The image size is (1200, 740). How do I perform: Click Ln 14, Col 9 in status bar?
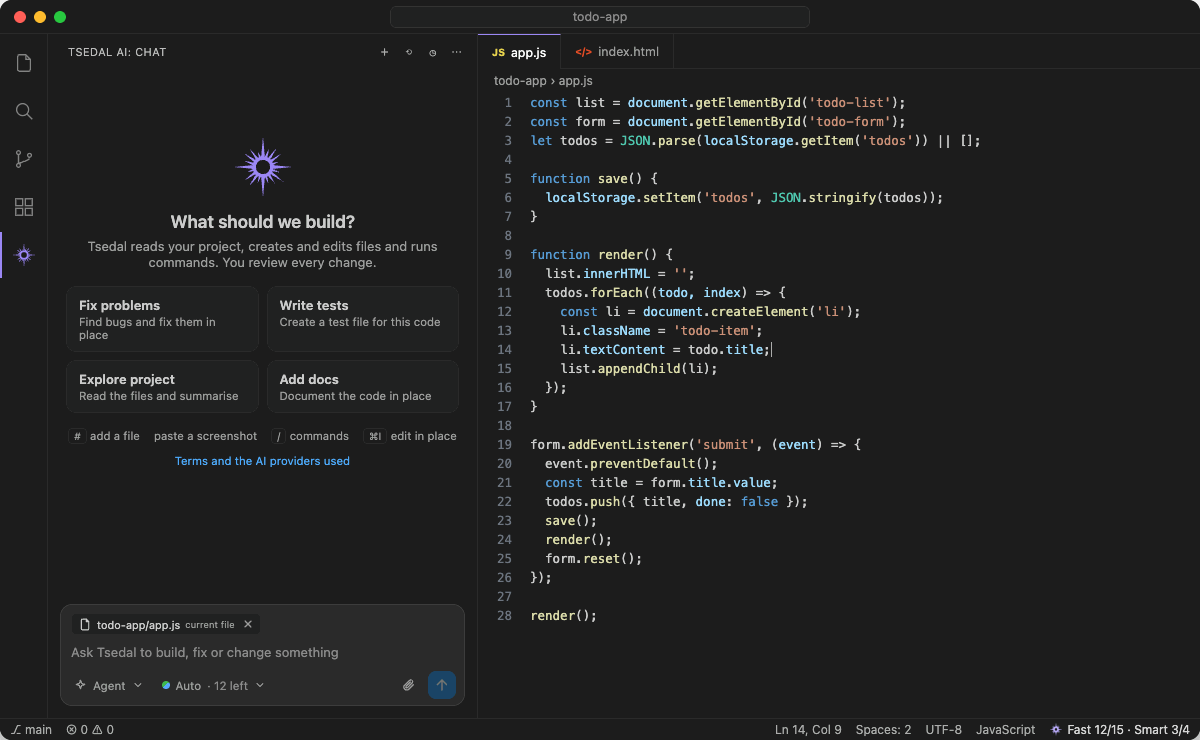[x=808, y=730]
